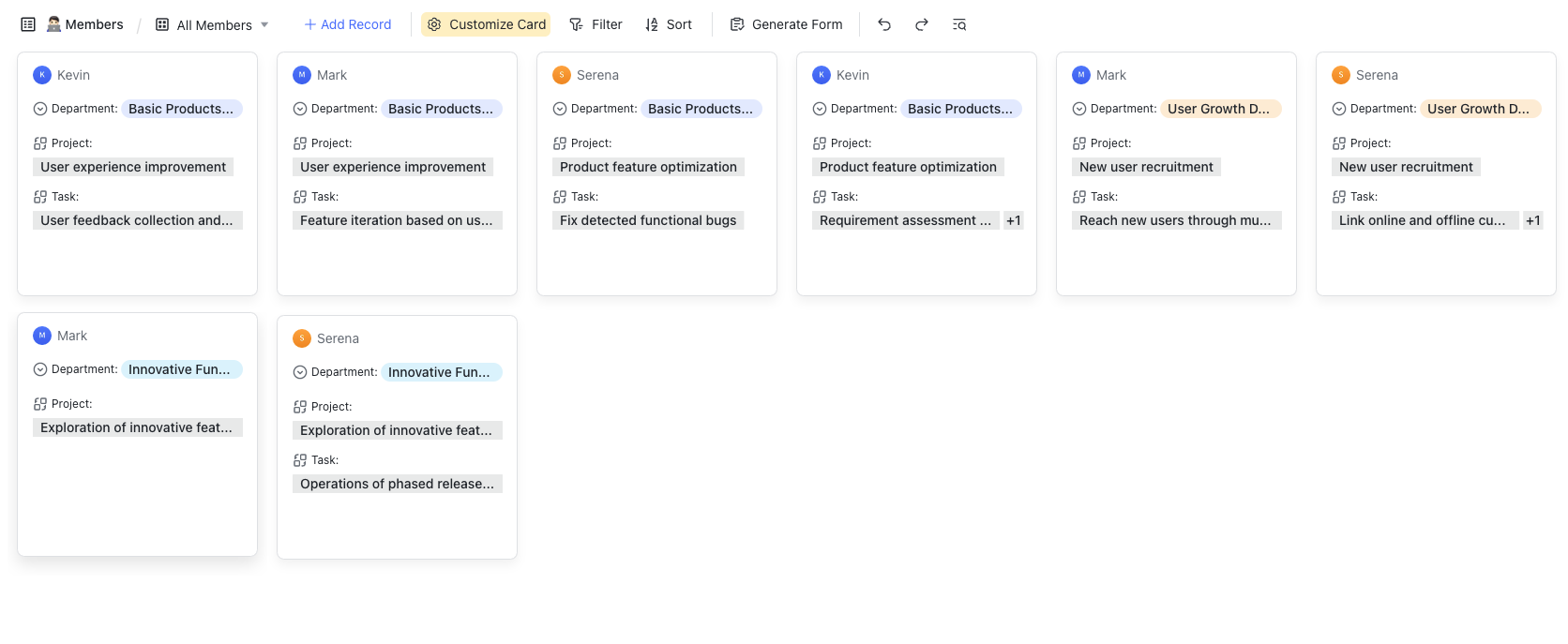1568x644 pixels.
Task: Click Kevin's blue avatar on the first card
Action: click(x=42, y=75)
